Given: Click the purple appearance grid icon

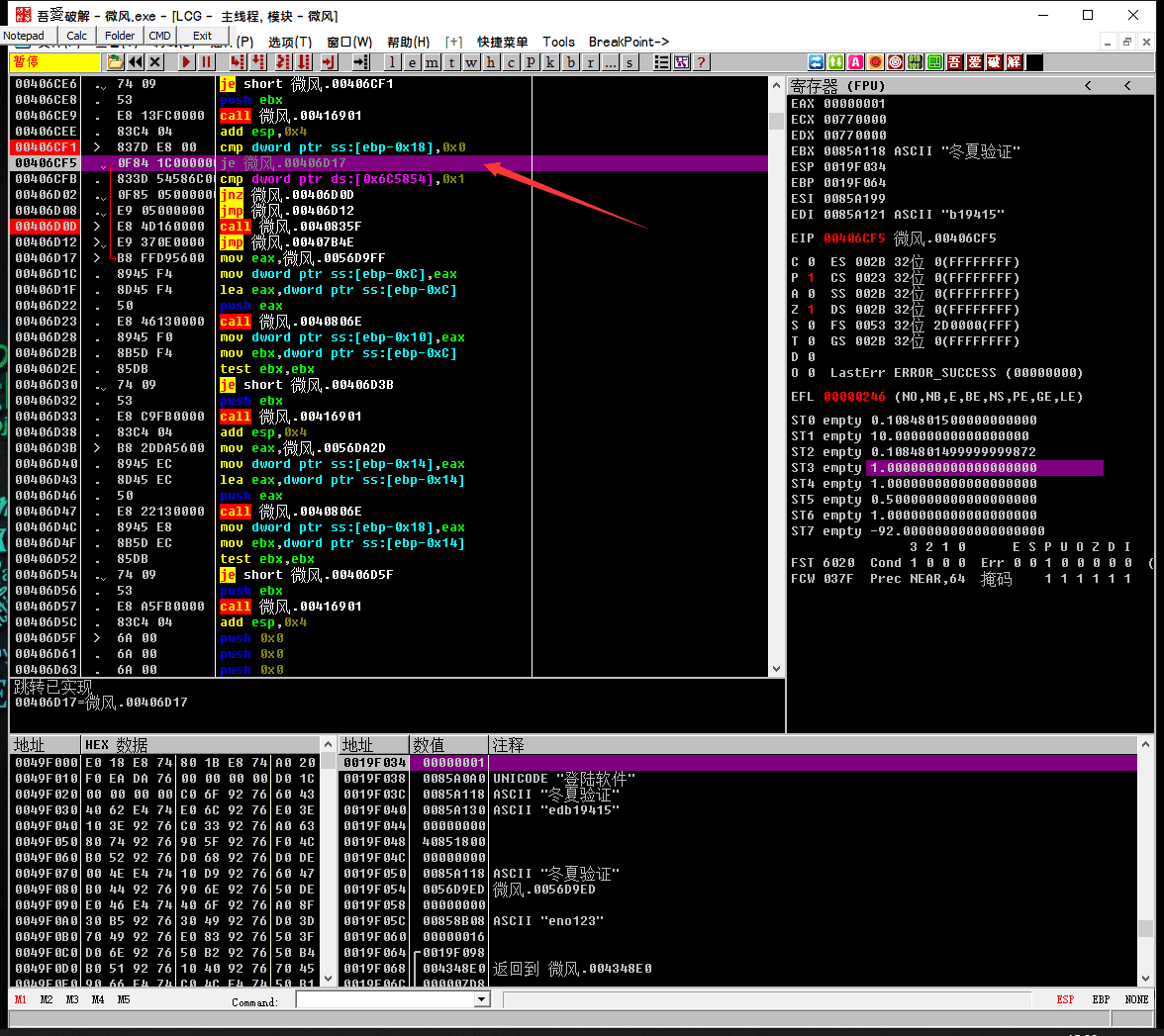Looking at the screenshot, I should [681, 62].
